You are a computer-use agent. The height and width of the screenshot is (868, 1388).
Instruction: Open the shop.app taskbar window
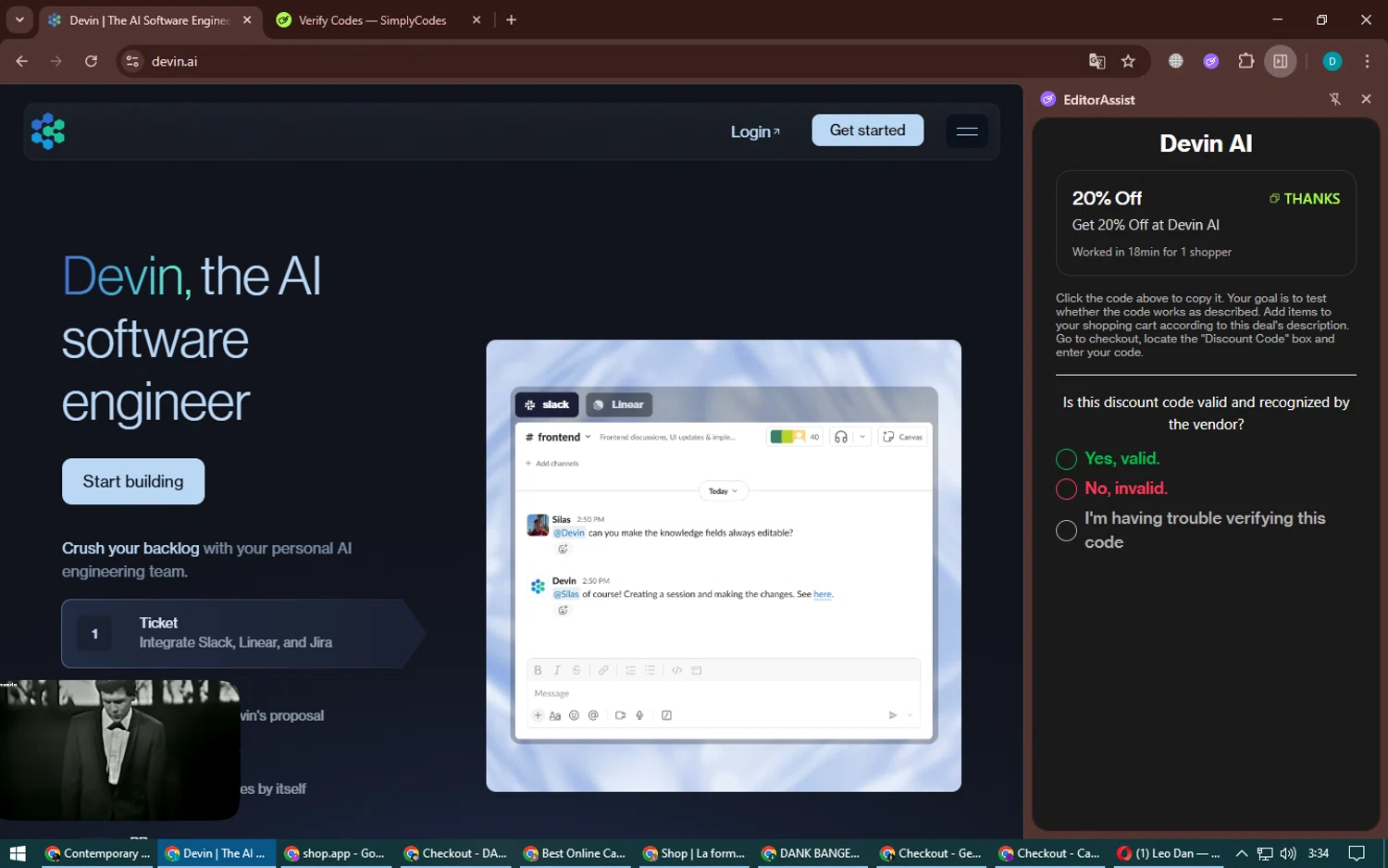point(335,853)
